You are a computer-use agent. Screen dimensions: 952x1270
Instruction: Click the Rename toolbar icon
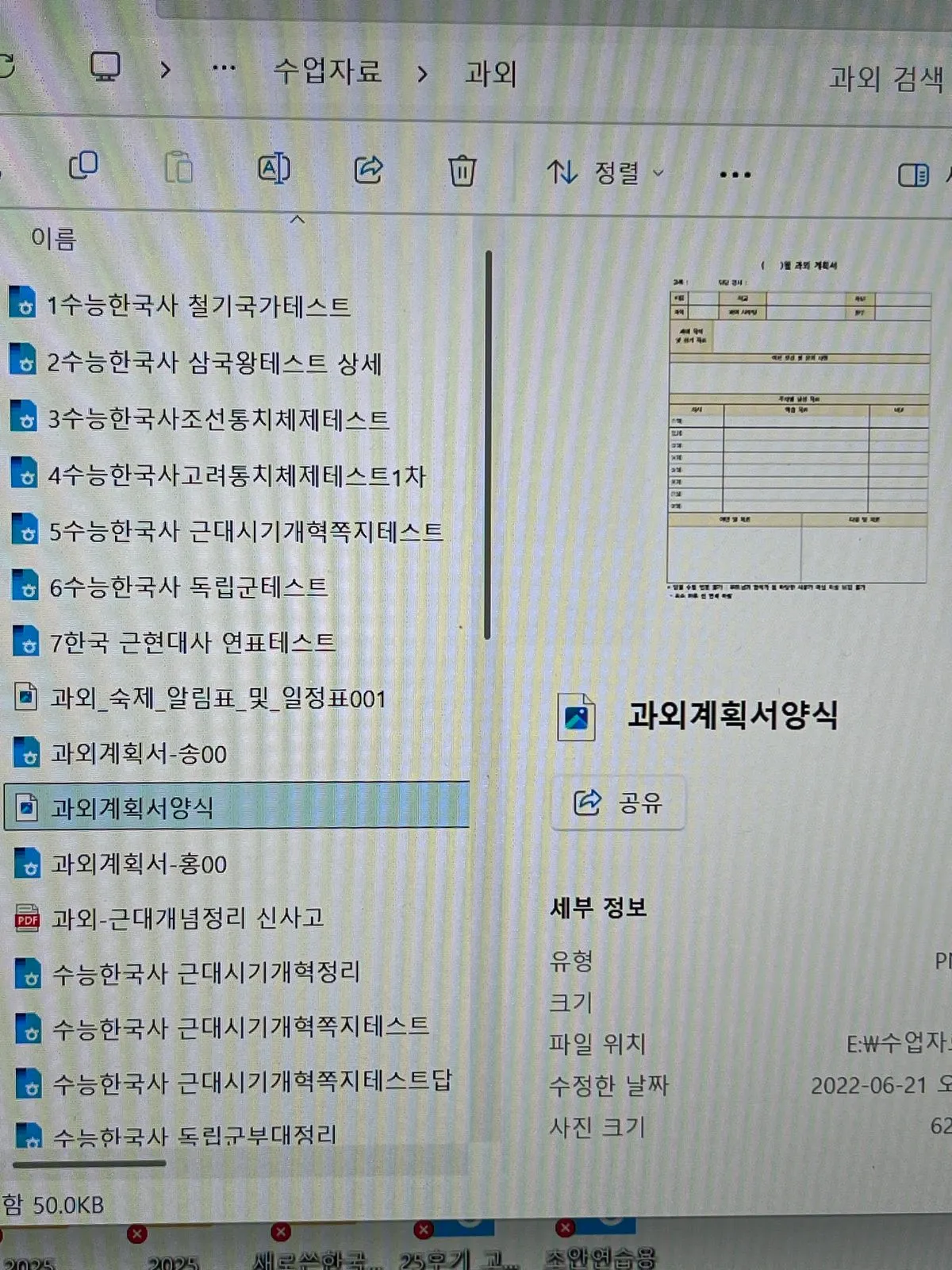[274, 168]
